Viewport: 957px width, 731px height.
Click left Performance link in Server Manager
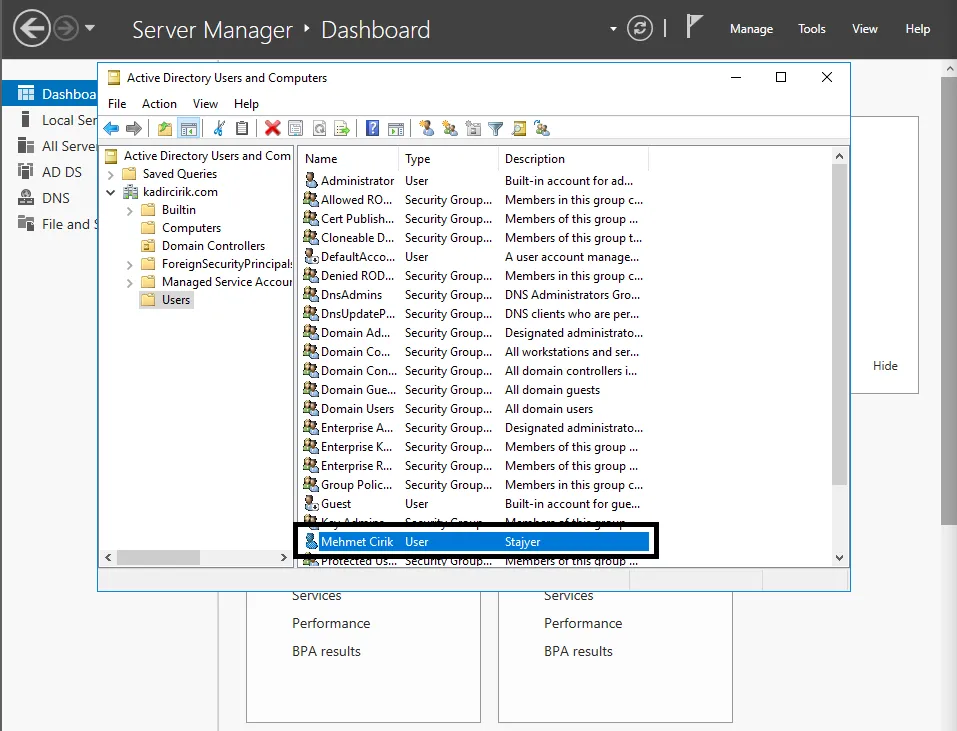tap(331, 623)
